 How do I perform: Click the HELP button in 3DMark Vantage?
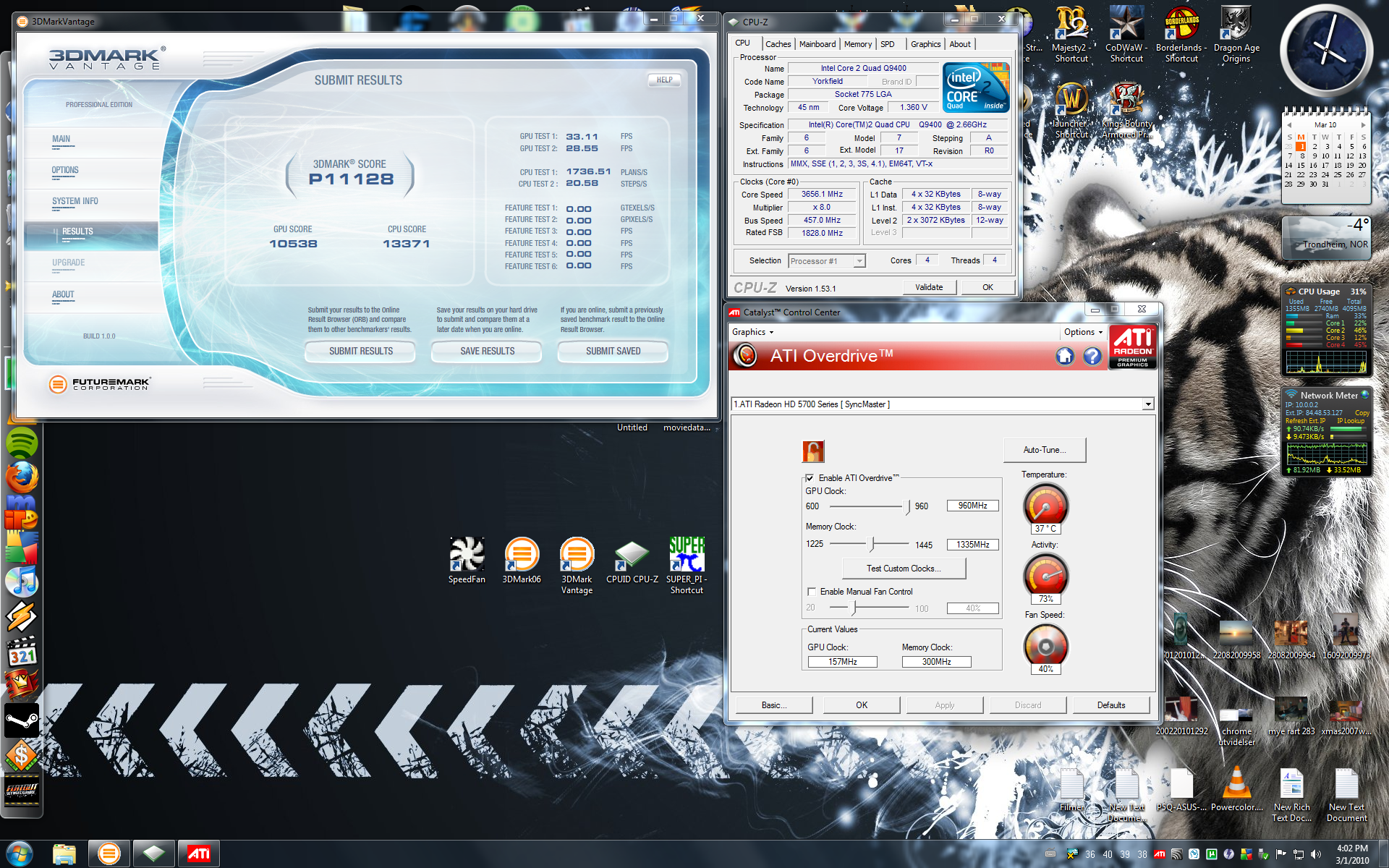coord(664,80)
